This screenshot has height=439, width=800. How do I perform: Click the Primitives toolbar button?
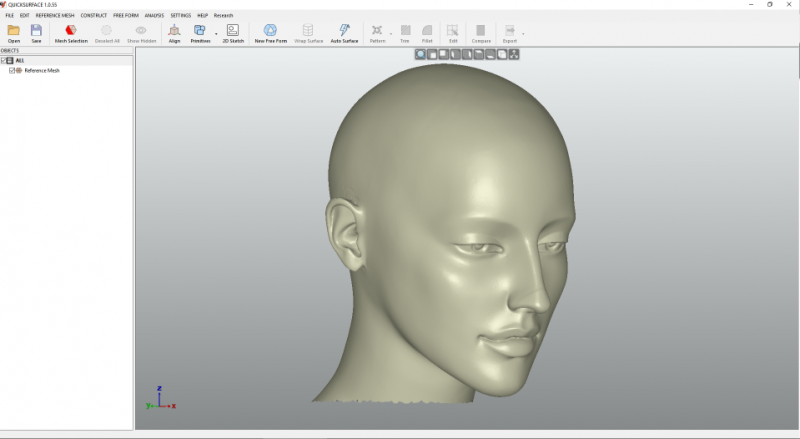tap(199, 32)
